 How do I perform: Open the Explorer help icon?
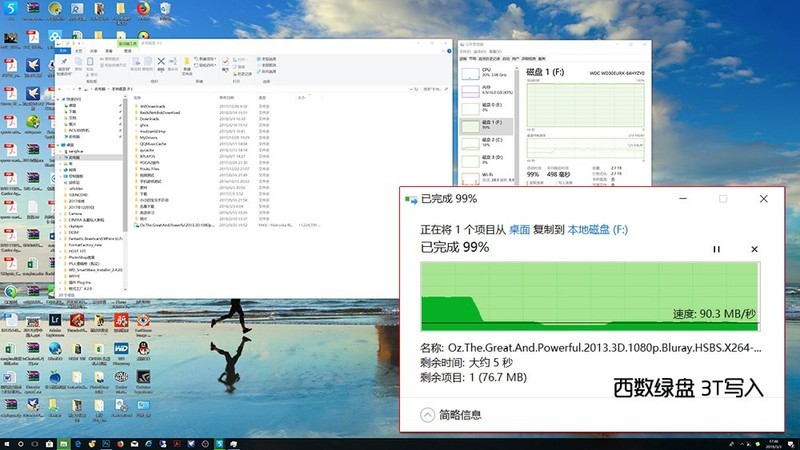(449, 51)
